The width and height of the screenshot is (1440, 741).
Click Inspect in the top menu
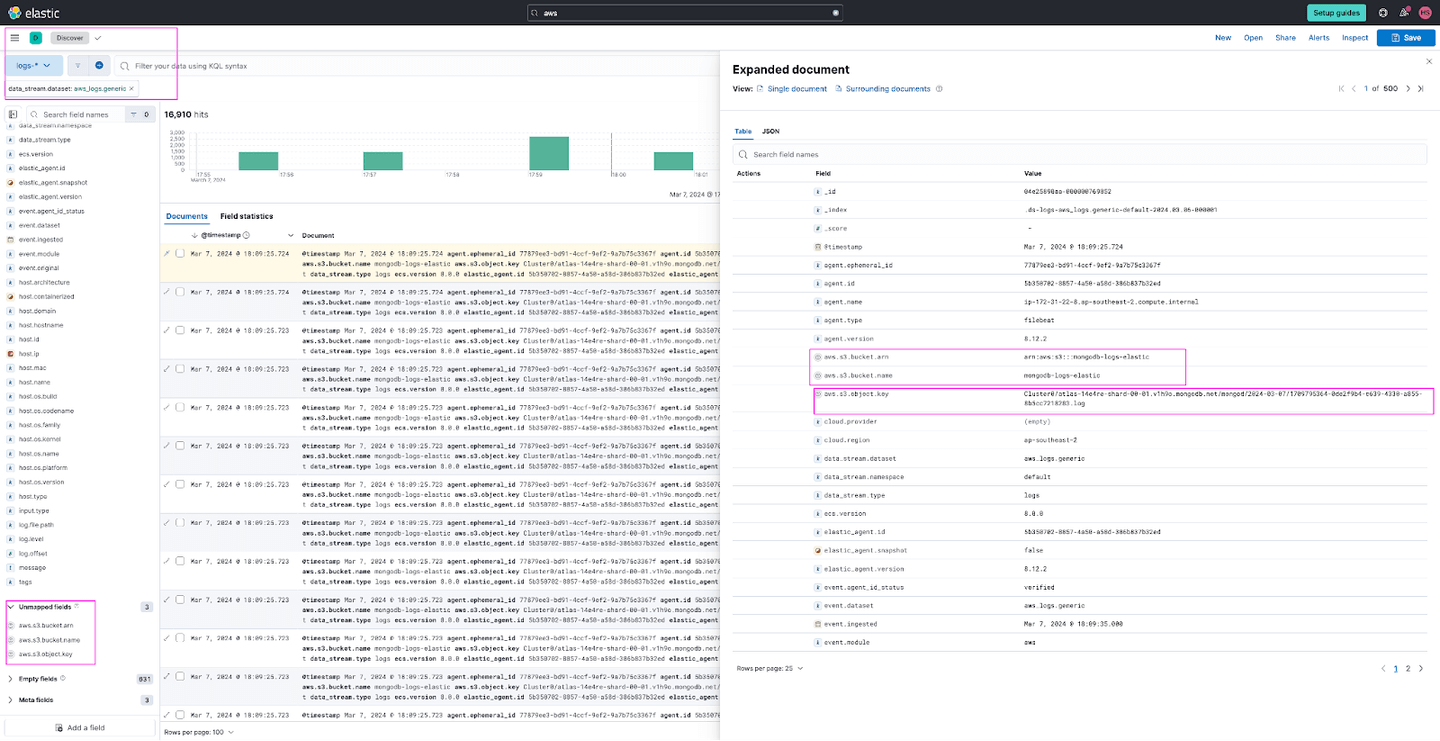click(x=1355, y=38)
